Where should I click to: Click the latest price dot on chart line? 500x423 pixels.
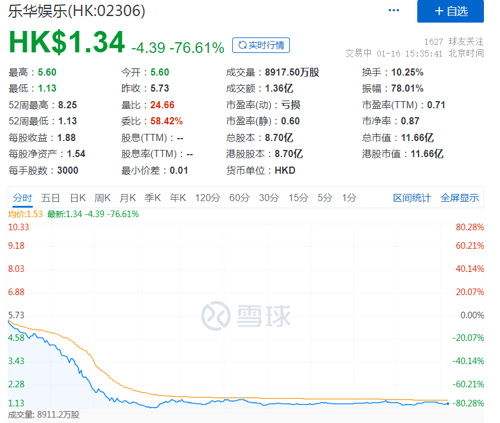tap(448, 404)
